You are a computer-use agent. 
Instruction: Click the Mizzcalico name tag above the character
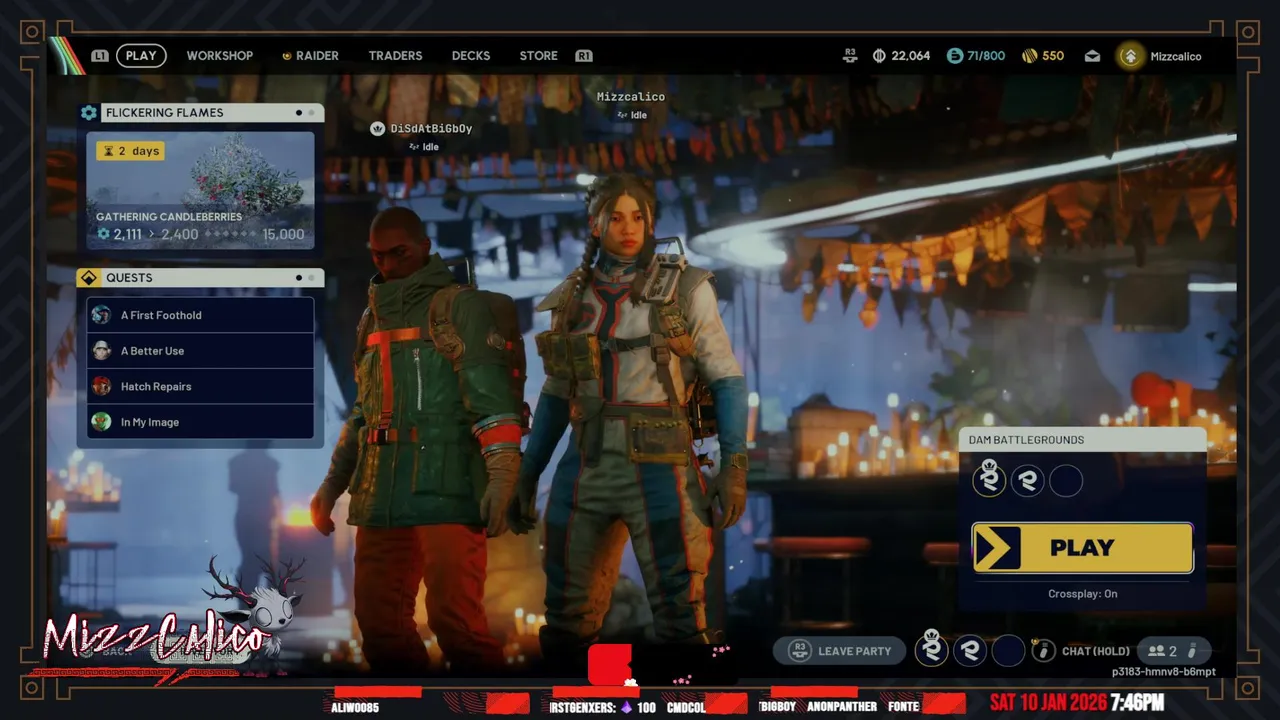coord(631,97)
